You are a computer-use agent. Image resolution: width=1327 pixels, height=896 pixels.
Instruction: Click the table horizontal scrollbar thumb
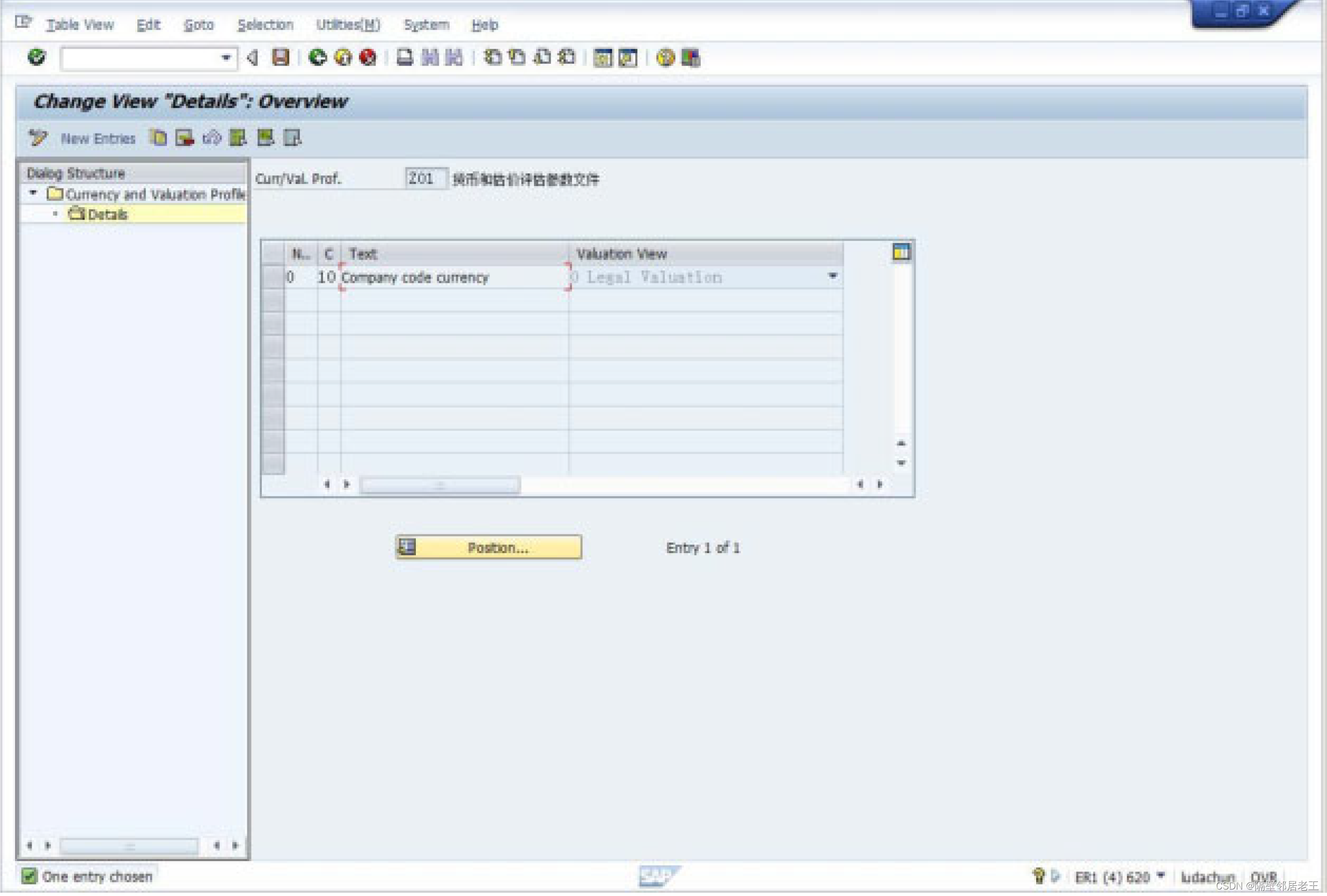click(439, 485)
